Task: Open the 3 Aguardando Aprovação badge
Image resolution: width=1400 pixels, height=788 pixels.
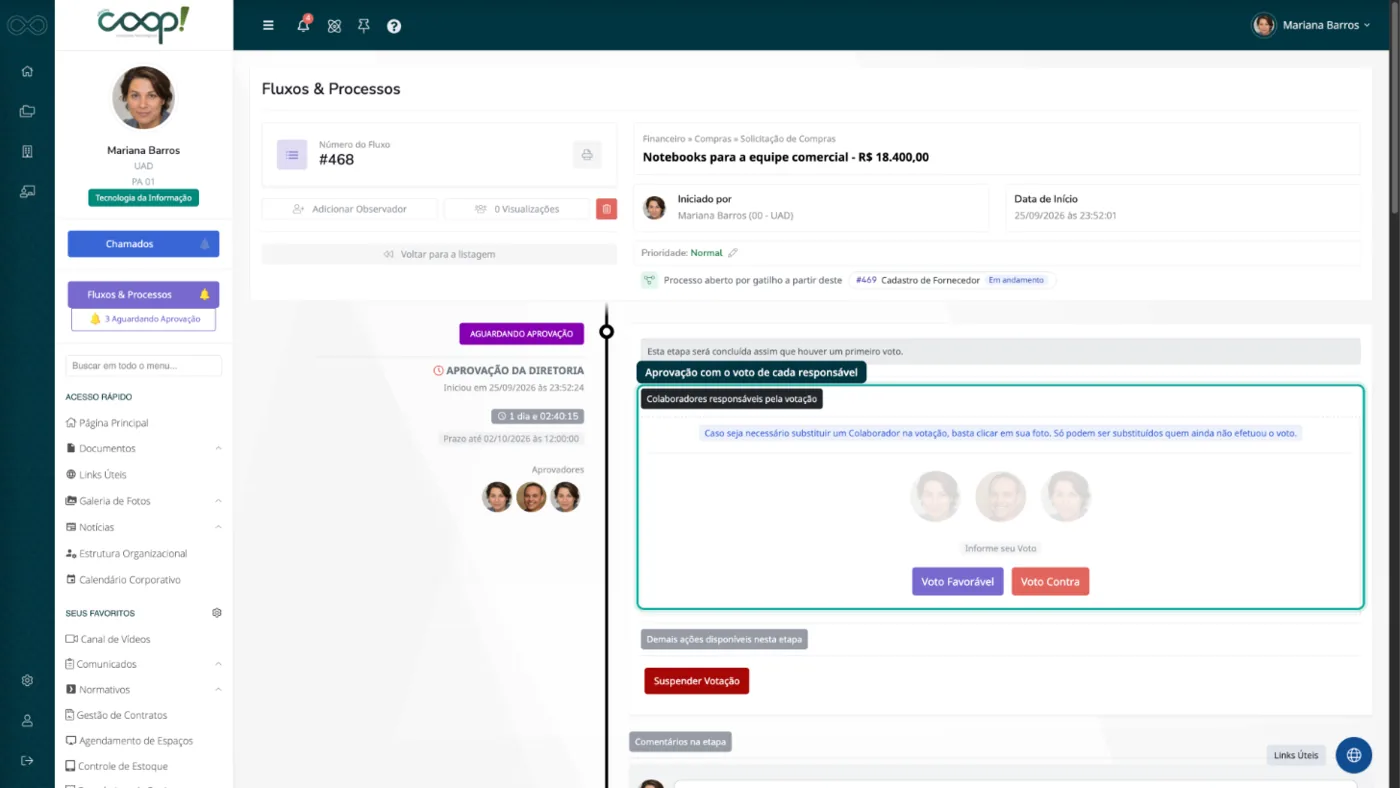Action: [x=143, y=319]
